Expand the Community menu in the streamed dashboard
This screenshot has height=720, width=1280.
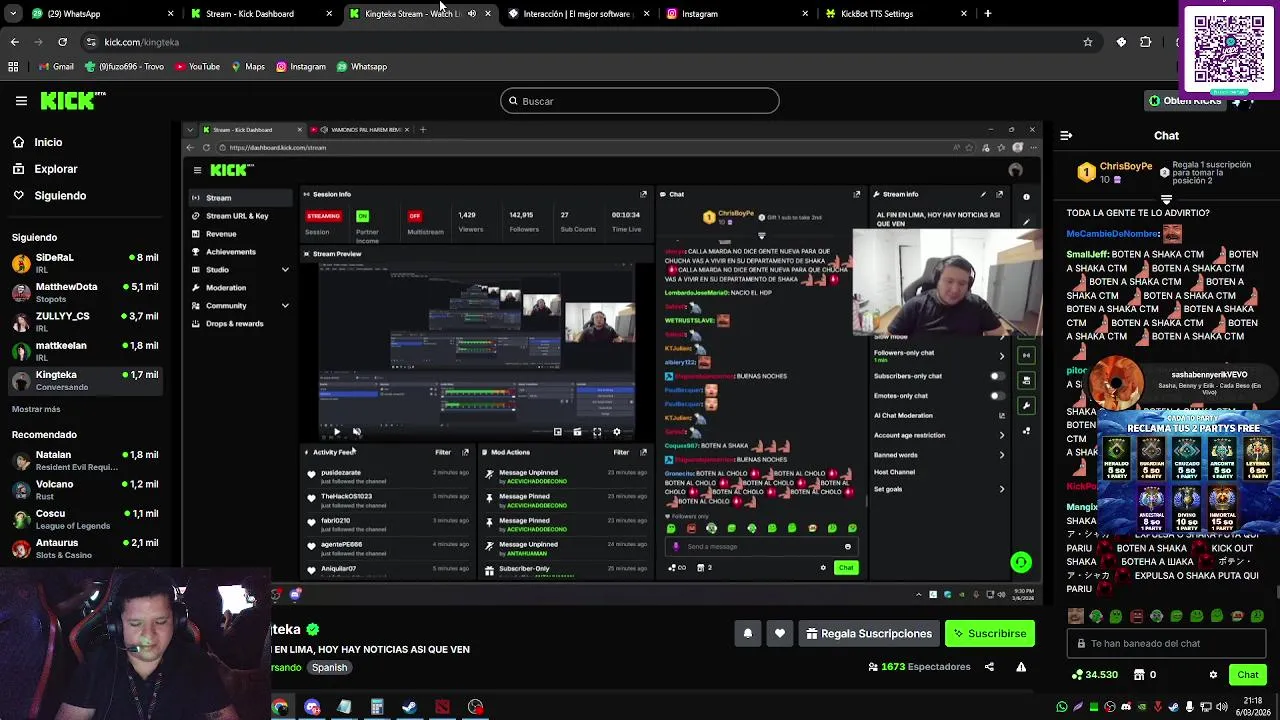285,306
